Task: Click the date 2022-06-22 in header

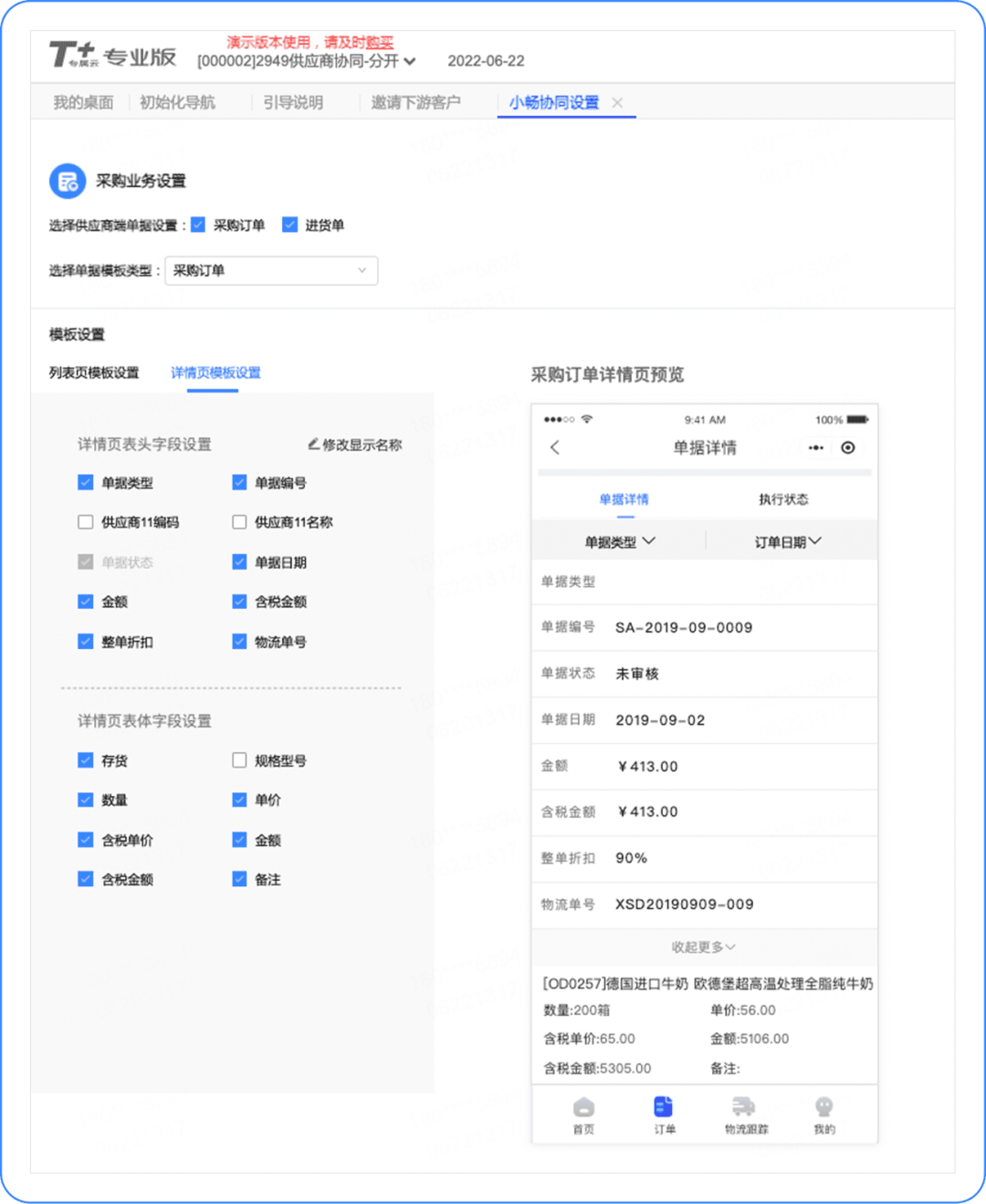Action: pos(486,61)
